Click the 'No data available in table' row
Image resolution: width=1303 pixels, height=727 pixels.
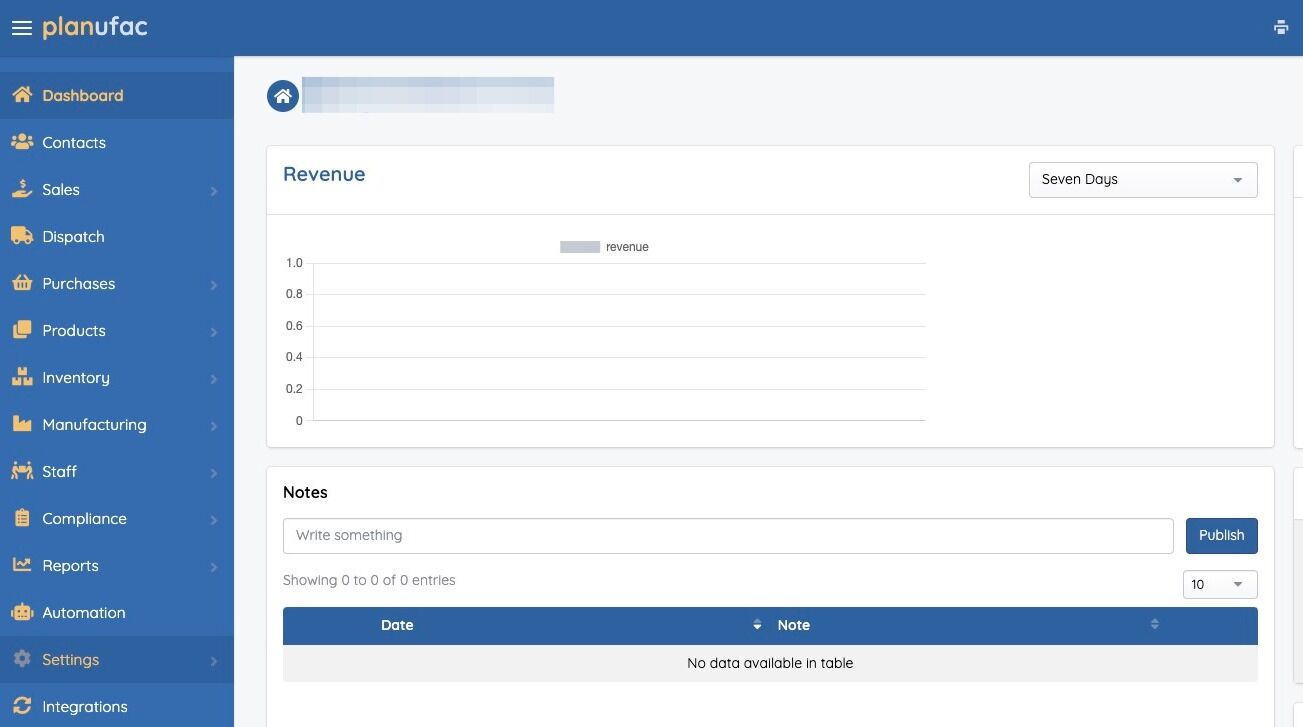[770, 663]
